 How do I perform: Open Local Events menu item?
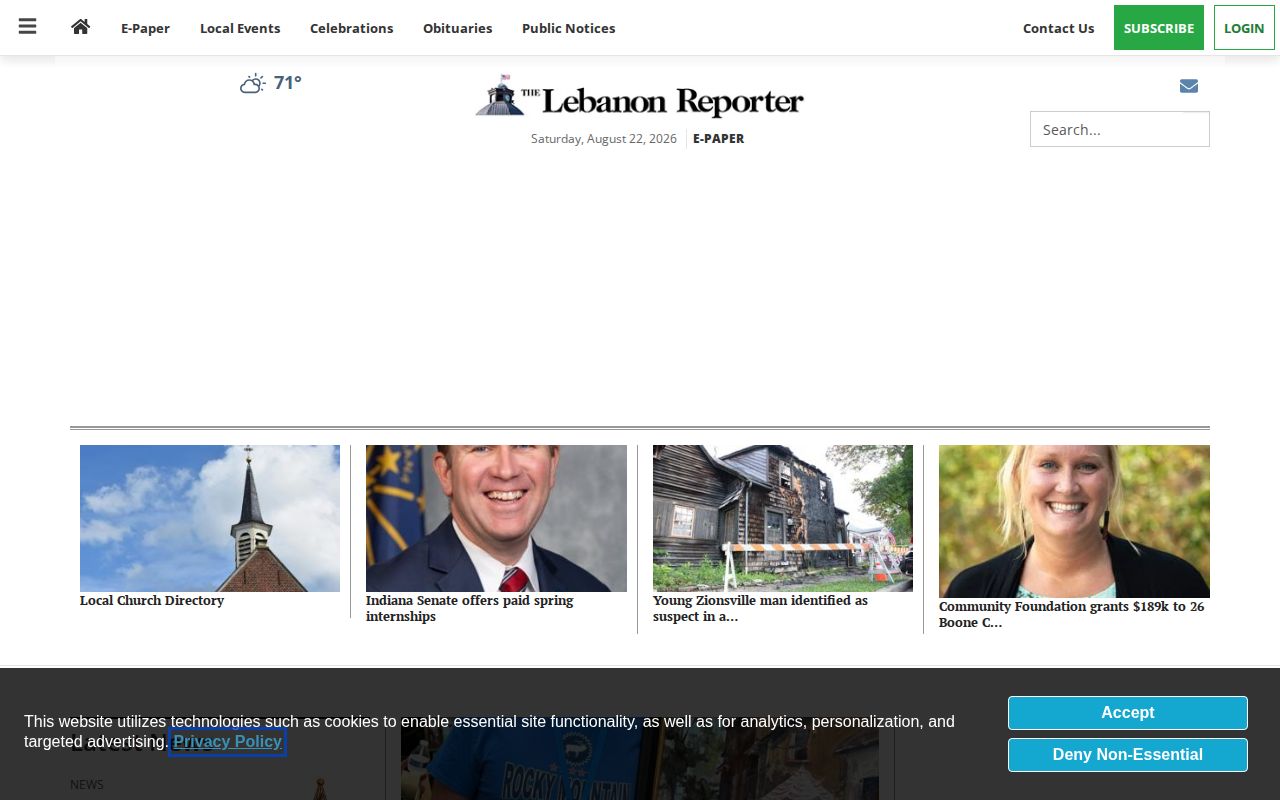(240, 28)
